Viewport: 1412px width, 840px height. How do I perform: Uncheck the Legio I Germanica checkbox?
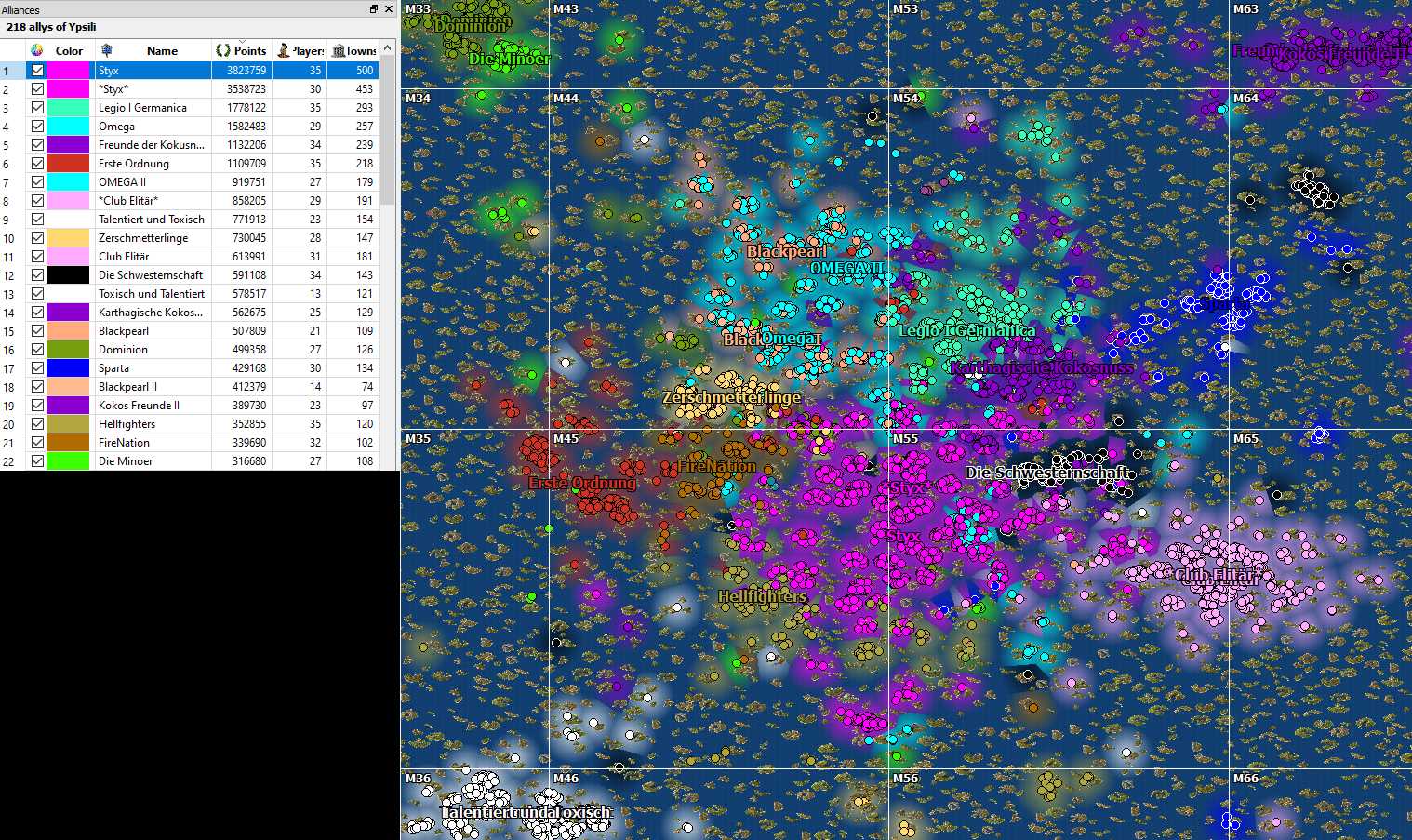point(37,108)
